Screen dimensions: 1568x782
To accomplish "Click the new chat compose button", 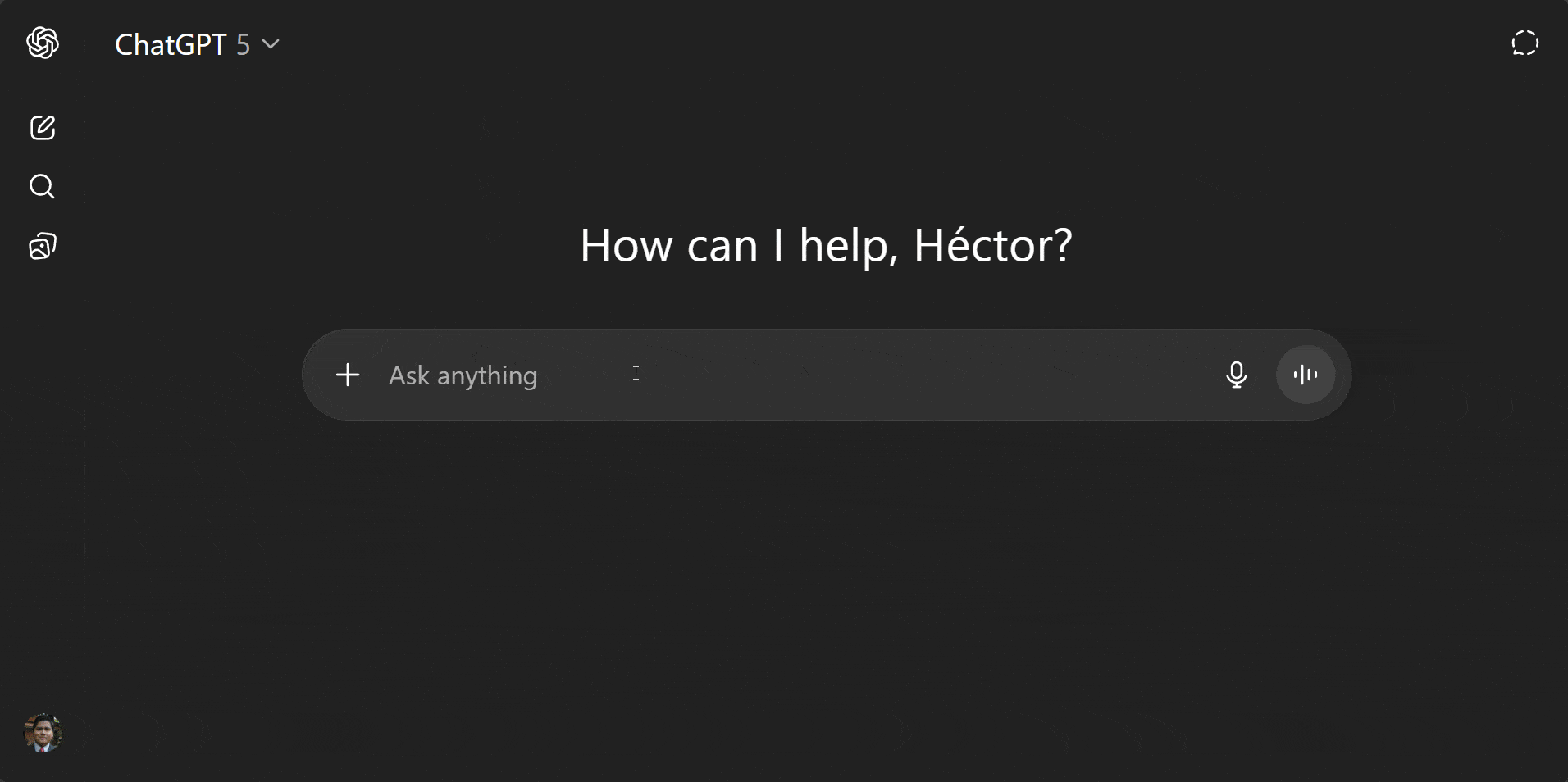I will click(42, 128).
